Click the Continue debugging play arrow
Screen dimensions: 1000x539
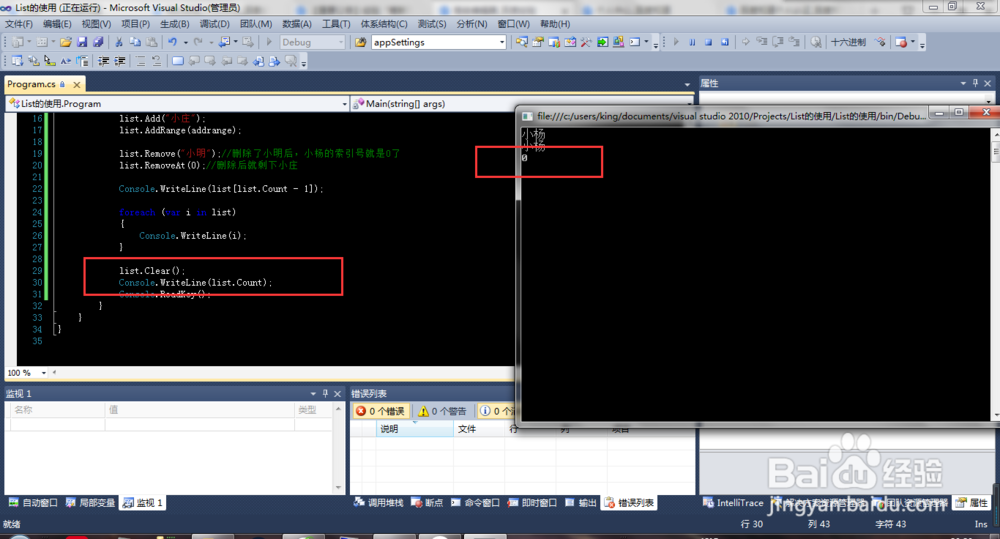tap(676, 42)
